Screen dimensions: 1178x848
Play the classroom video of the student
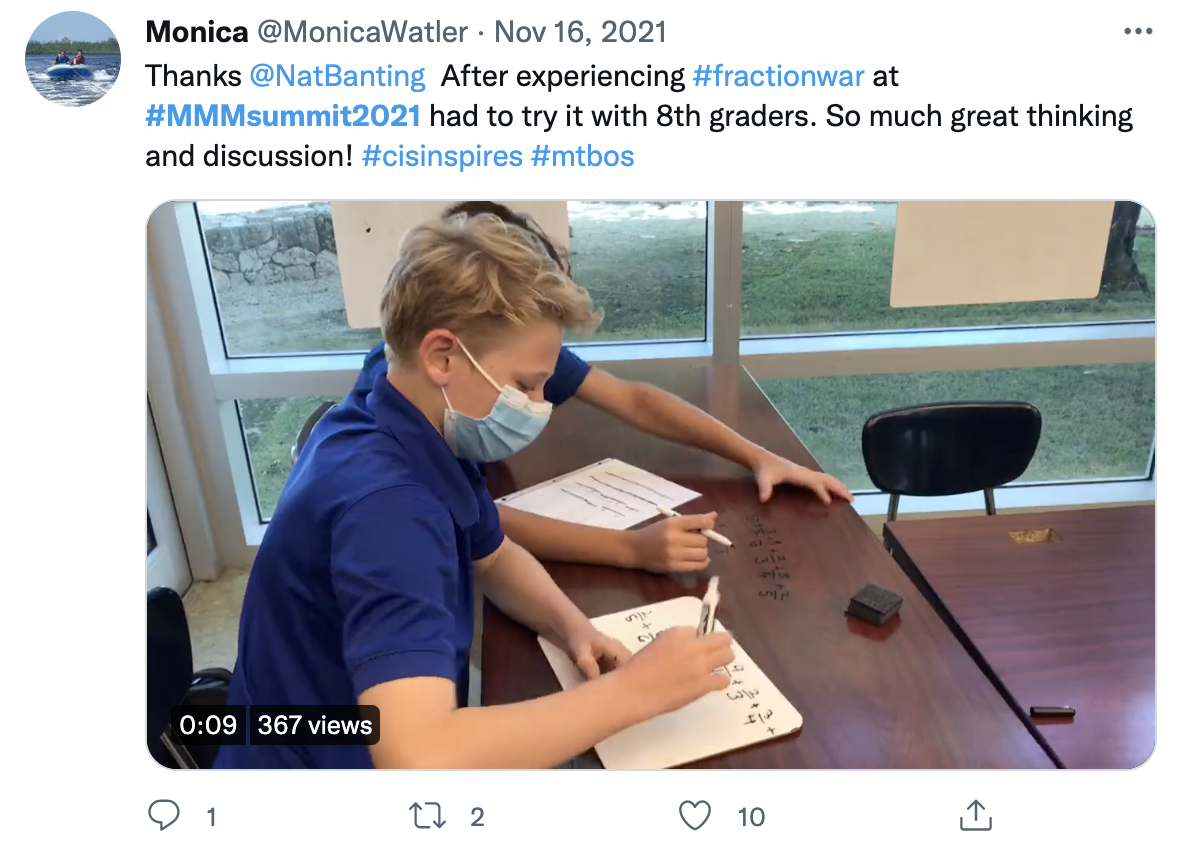[x=650, y=485]
